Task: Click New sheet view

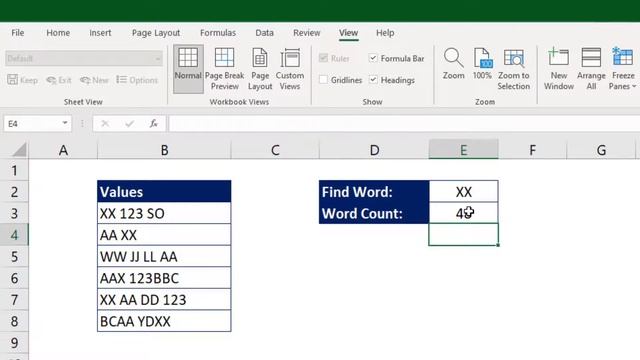Action: (94, 80)
